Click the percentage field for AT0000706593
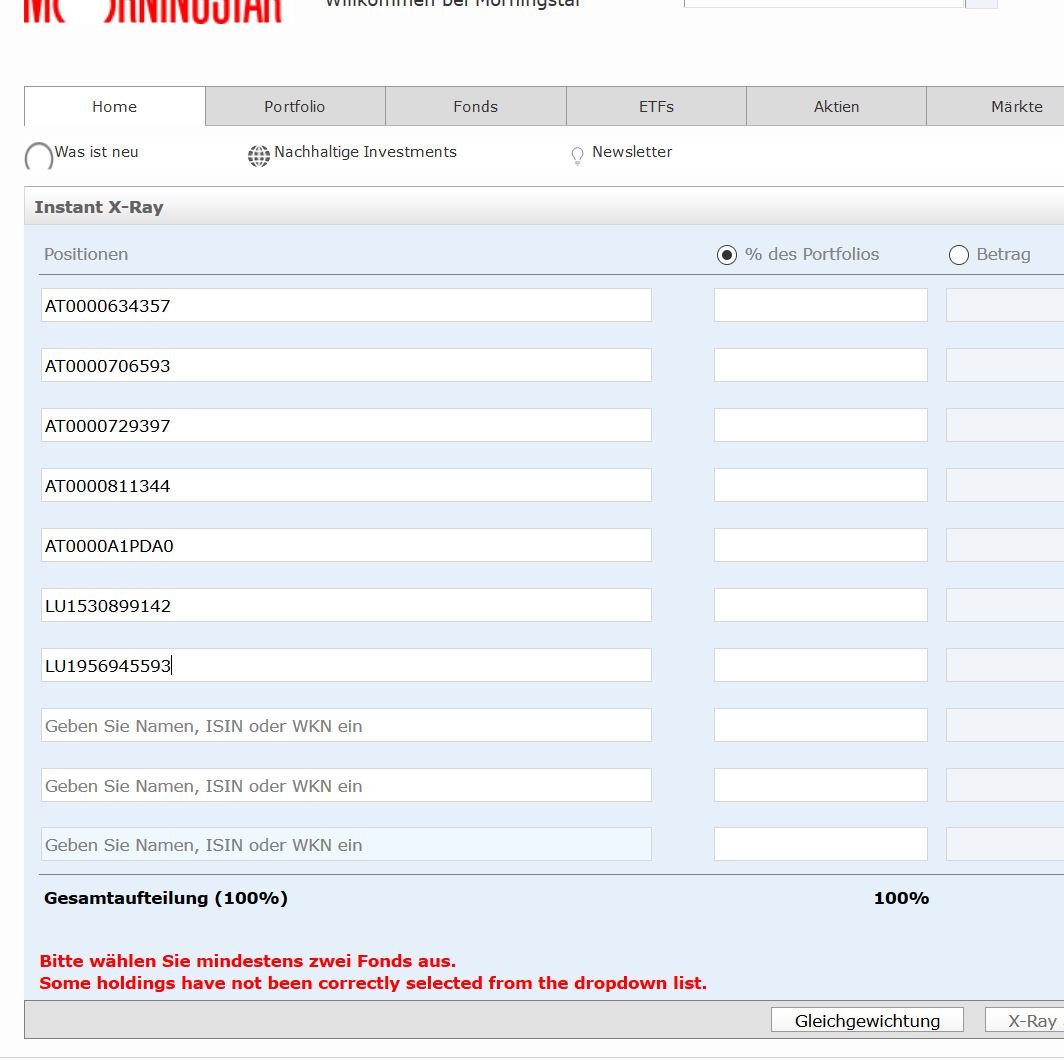1064x1061 pixels. point(820,365)
